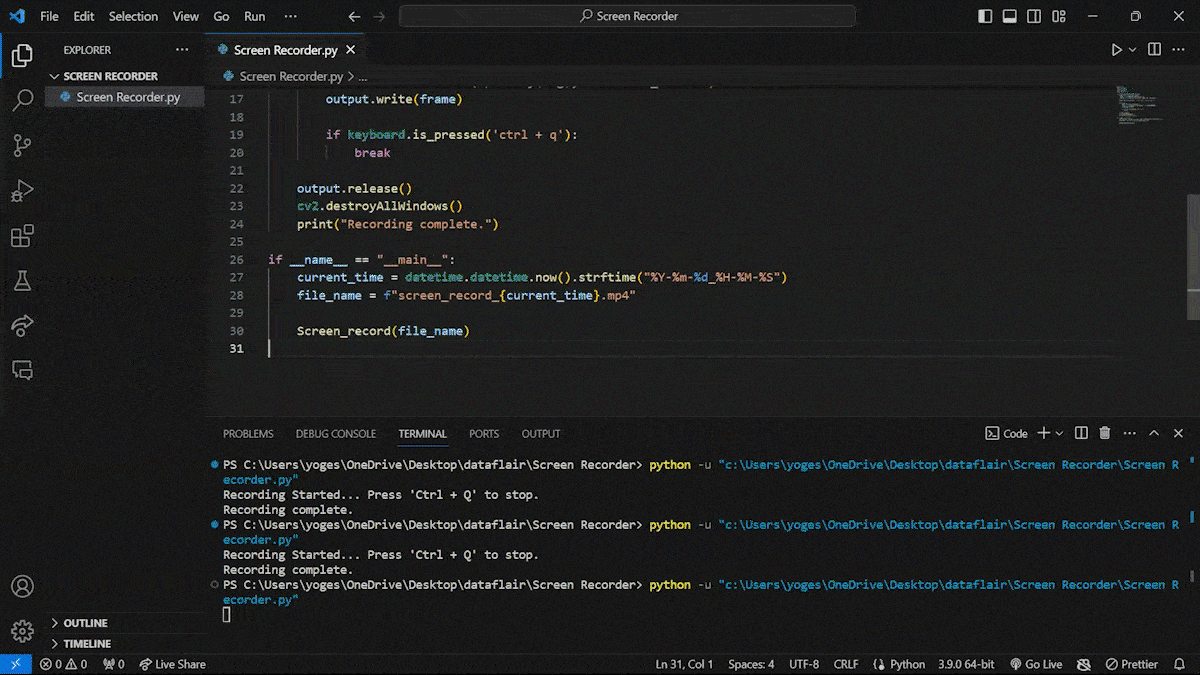Expand the TIMELINE section

click(x=87, y=644)
